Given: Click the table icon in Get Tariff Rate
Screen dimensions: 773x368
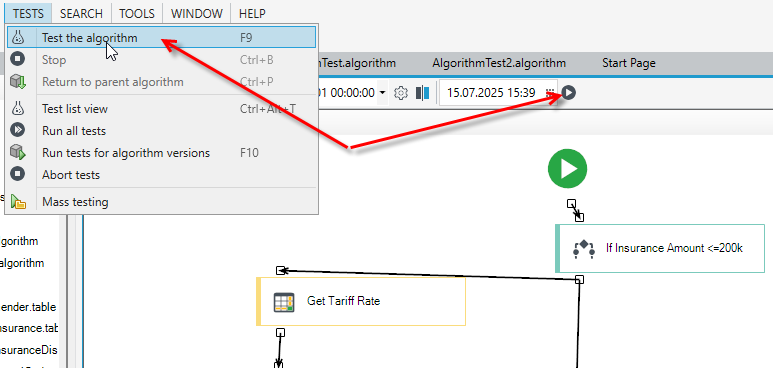Looking at the screenshot, I should click(284, 302).
